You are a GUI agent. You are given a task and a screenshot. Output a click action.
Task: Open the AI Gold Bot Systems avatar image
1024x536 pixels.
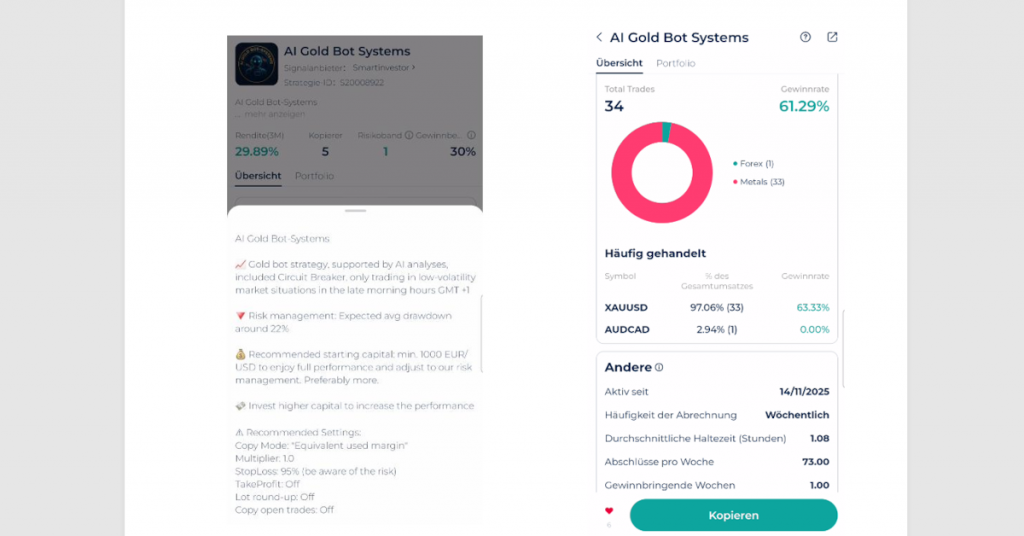coord(256,64)
